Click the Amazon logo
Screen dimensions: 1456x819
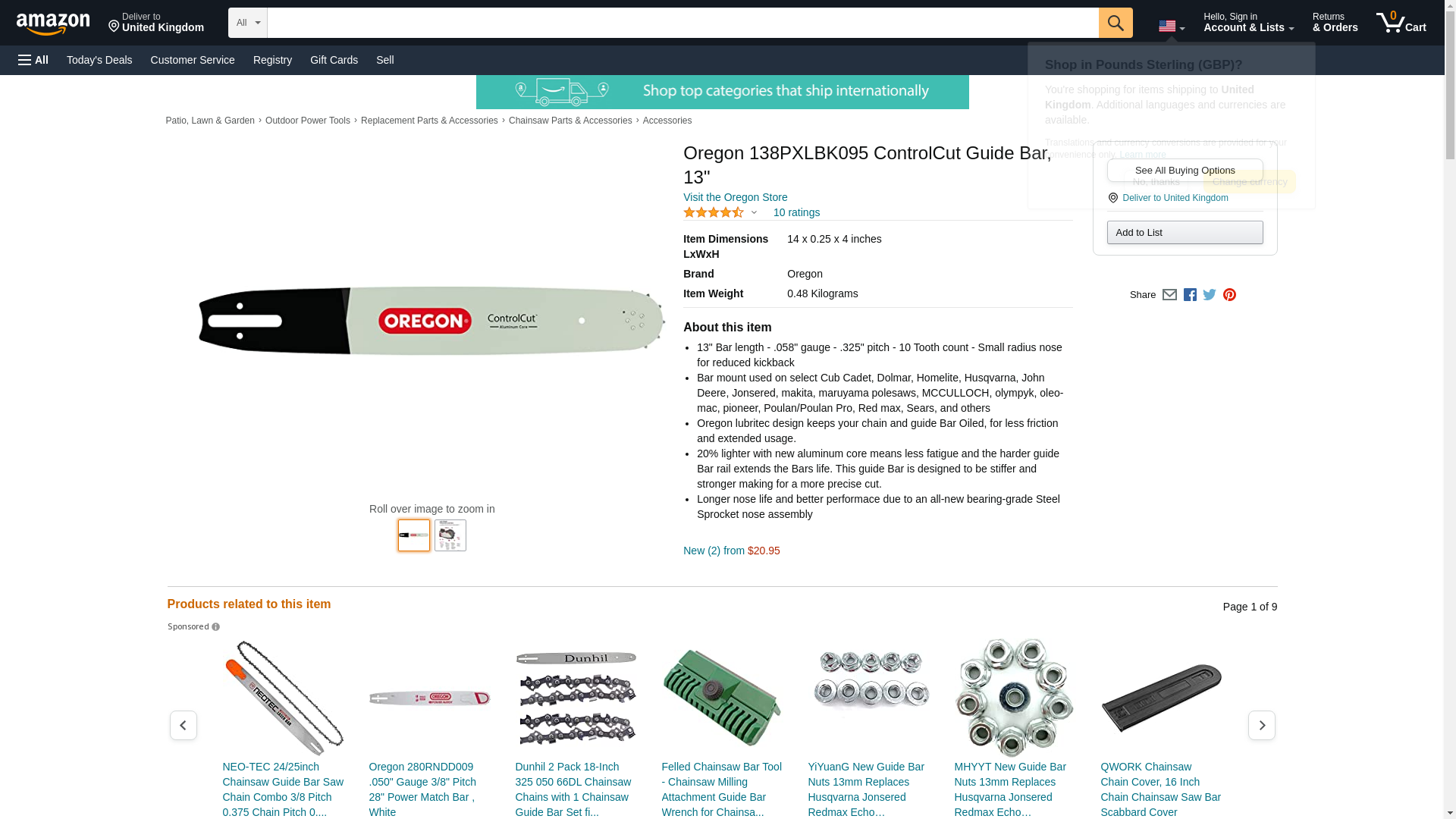[x=53, y=24]
